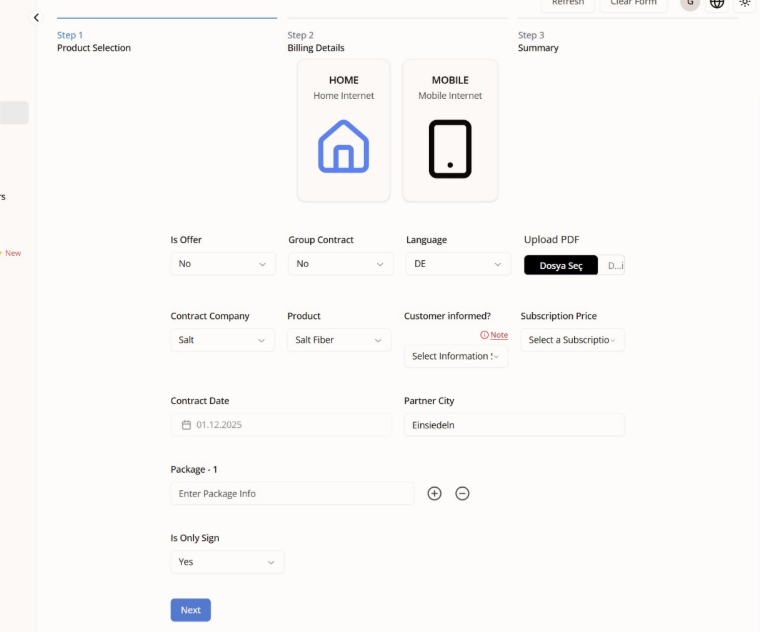This screenshot has width=760, height=632.
Task: Select the Mobile Internet product card
Action: 449,130
